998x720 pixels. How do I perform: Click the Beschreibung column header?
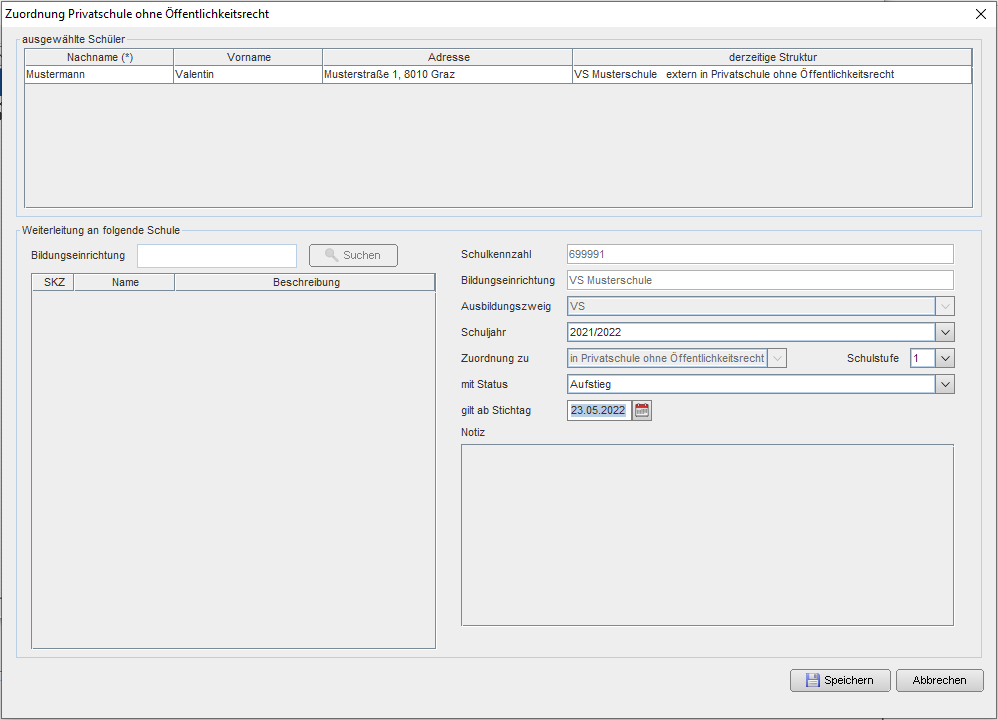point(305,282)
